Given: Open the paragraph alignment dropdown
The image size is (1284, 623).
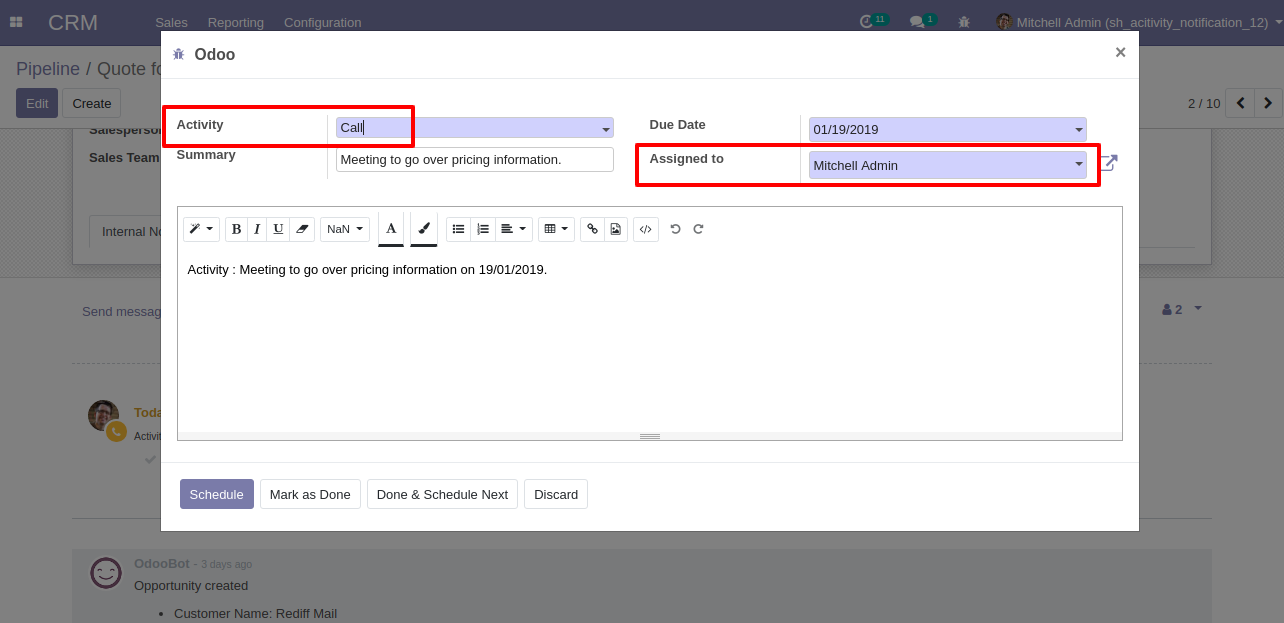Looking at the screenshot, I should [x=513, y=229].
